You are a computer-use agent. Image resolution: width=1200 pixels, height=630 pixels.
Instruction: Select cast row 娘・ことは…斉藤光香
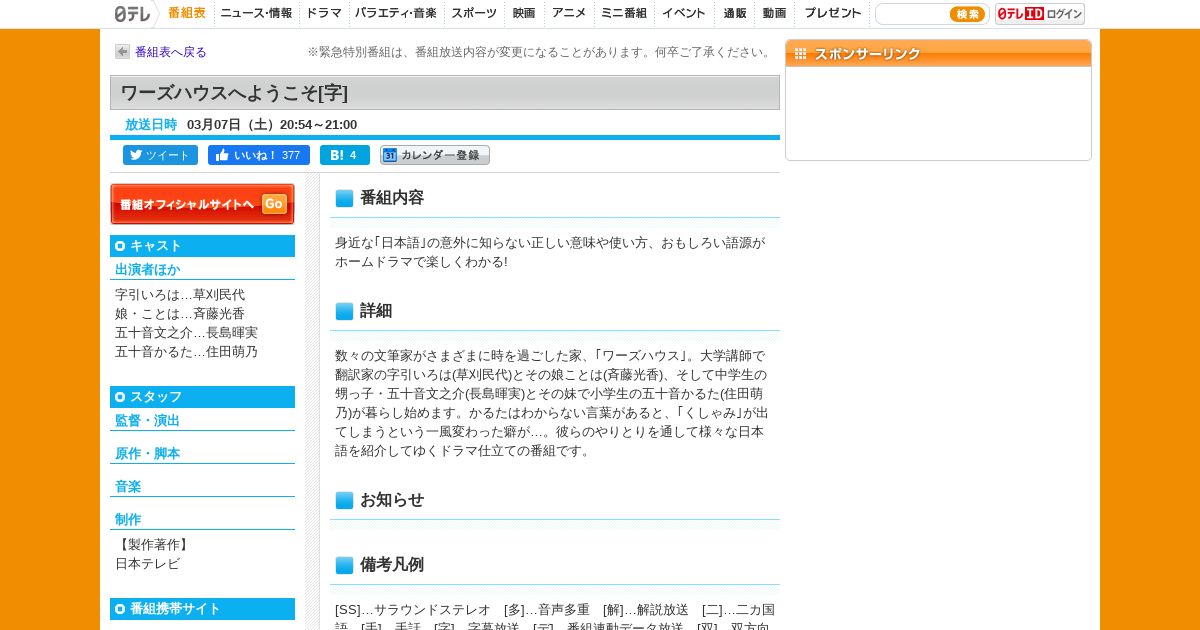pos(180,314)
